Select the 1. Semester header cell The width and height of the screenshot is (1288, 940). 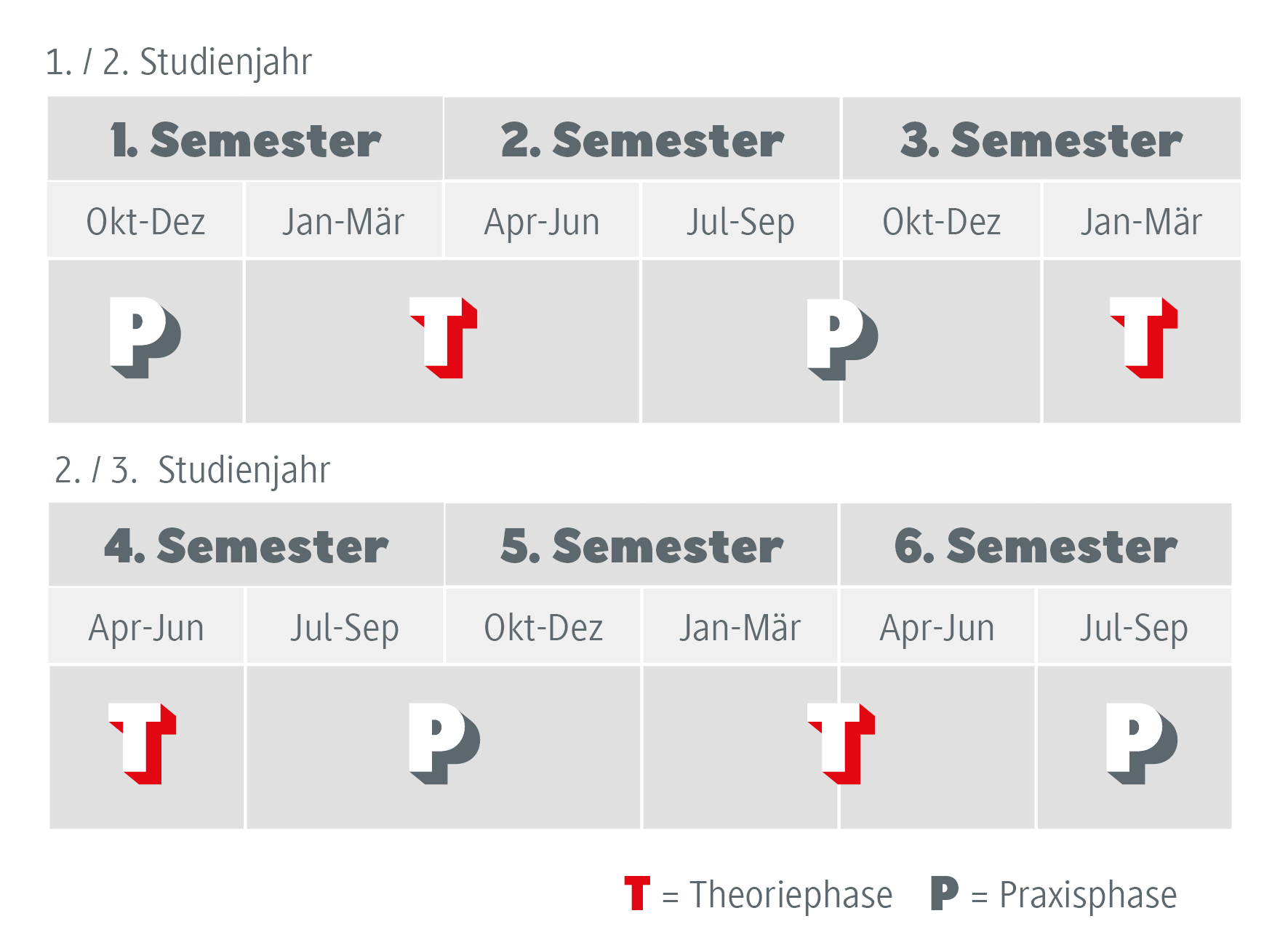point(245,138)
